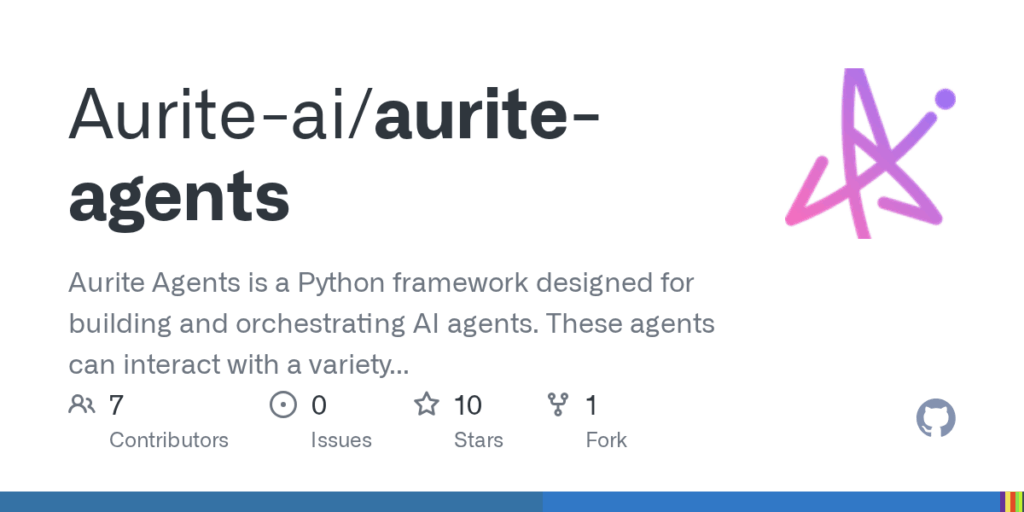This screenshot has width=1024, height=512.
Task: Select the Fork label
Action: point(606,440)
